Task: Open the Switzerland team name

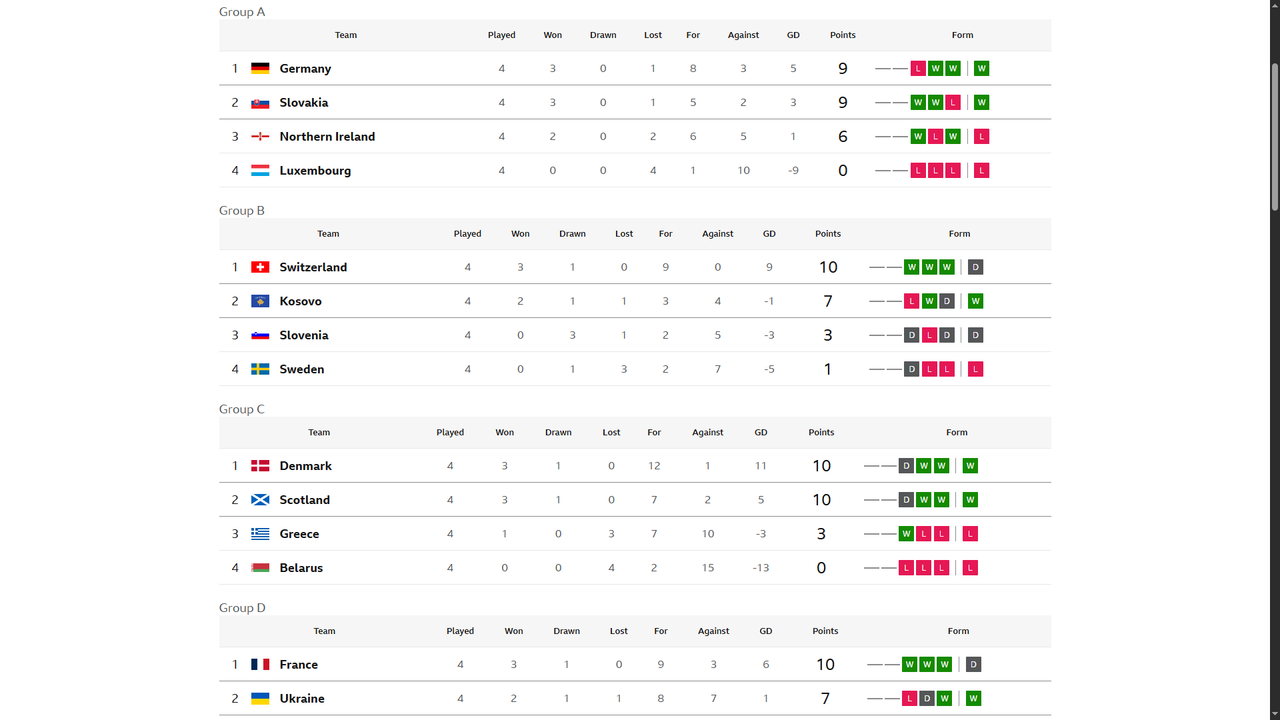Action: tap(313, 267)
